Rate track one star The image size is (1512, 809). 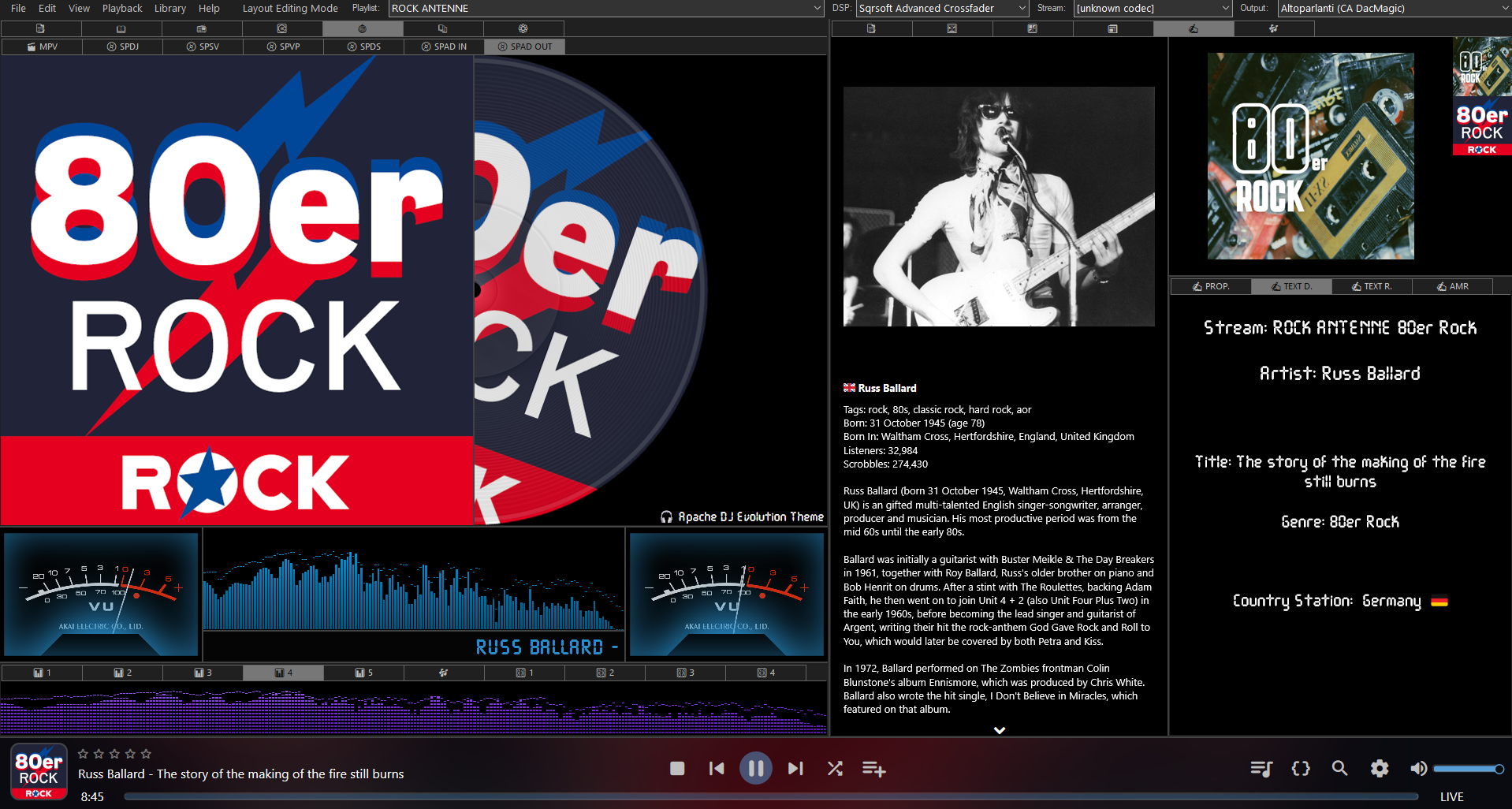click(83, 754)
